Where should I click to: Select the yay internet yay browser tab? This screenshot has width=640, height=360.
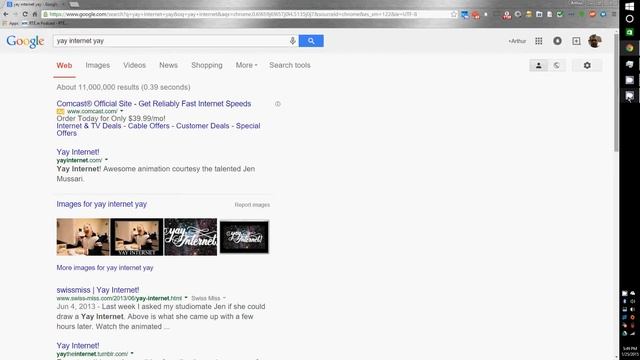click(35, 4)
